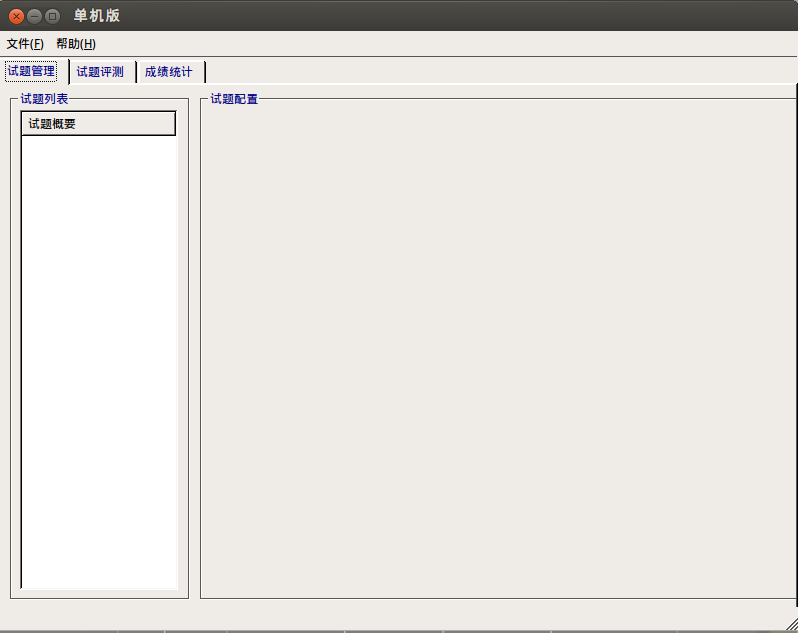Grab the resize grip in window corner
This screenshot has width=798, height=633.
pos(790,624)
